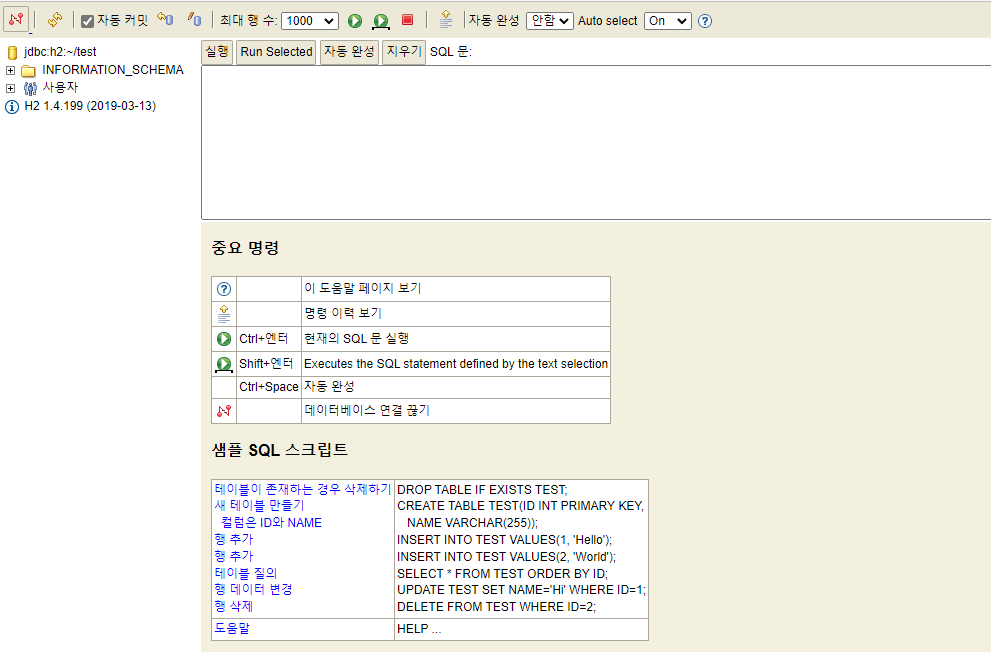Toggle the 자동 커밋 checkbox
The height and width of the screenshot is (652, 991).
(87, 21)
